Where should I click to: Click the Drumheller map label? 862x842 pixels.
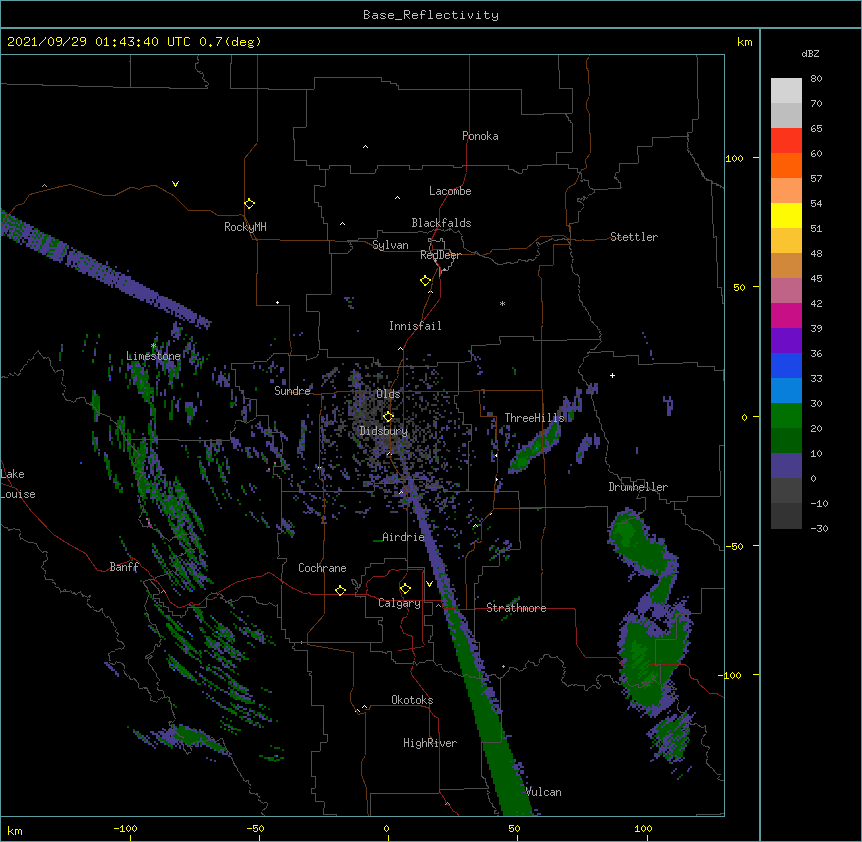click(638, 487)
